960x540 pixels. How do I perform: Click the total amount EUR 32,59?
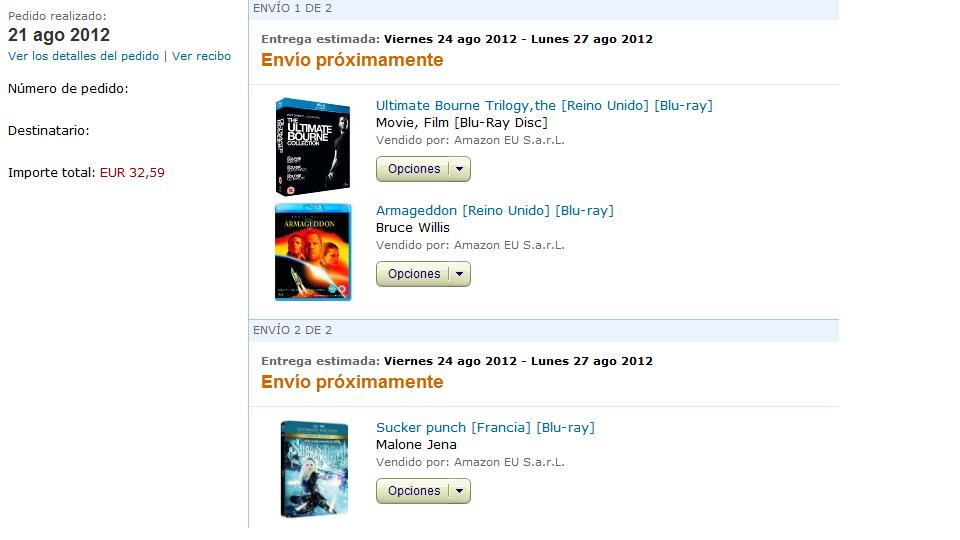point(132,173)
